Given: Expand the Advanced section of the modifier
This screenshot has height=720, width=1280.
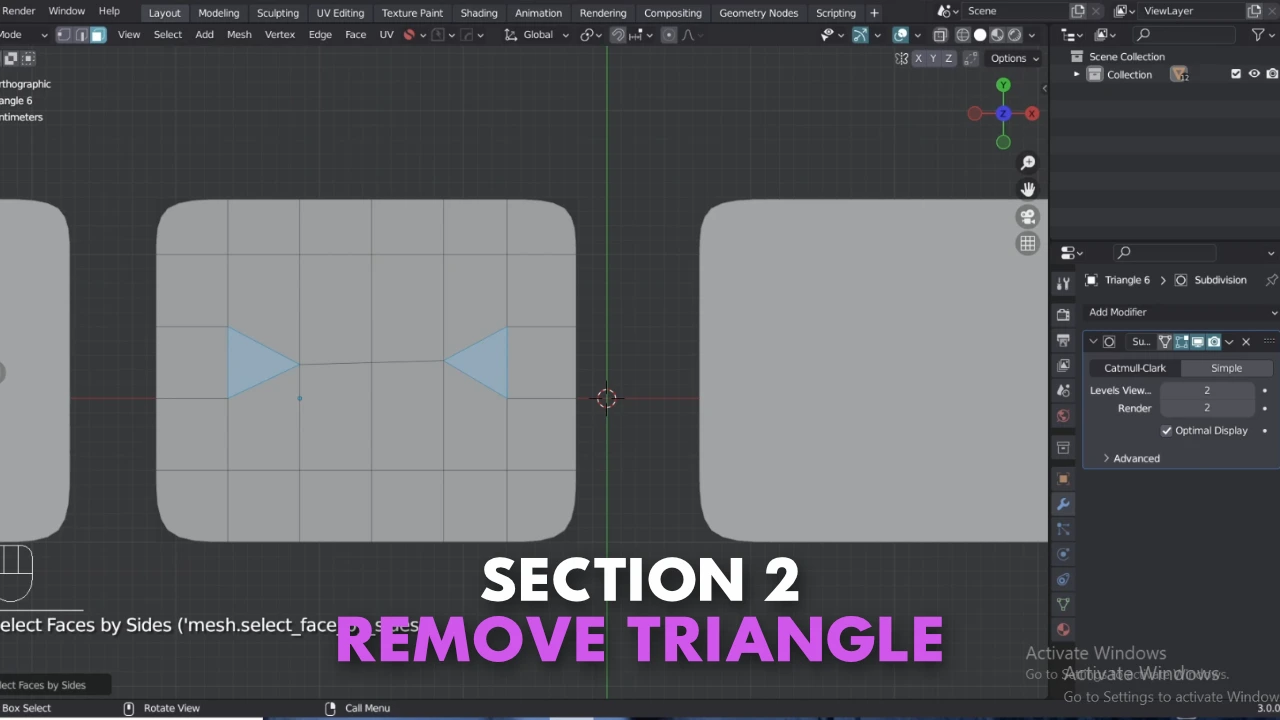Looking at the screenshot, I should (1130, 458).
